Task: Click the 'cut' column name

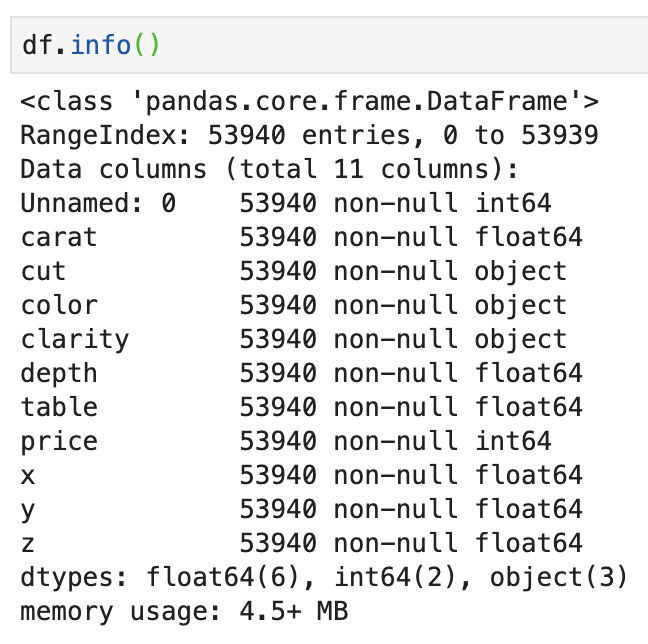Action: [43, 271]
